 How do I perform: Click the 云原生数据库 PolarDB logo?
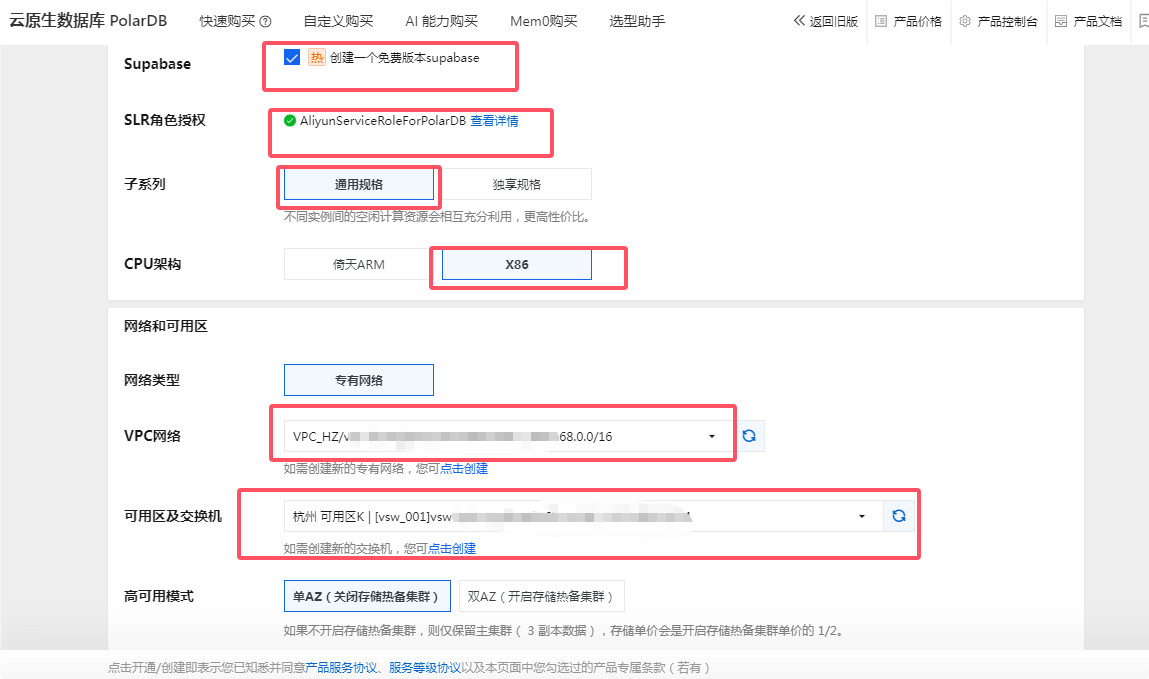pos(90,19)
